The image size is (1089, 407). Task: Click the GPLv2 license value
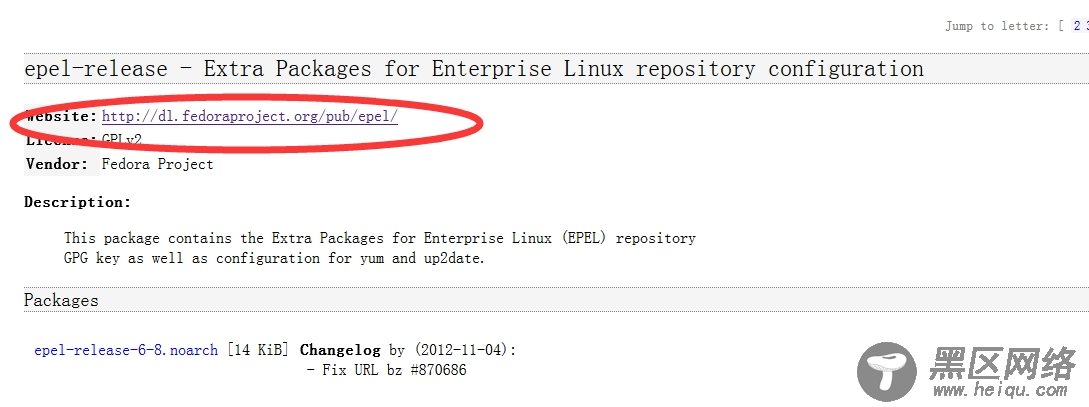point(122,140)
